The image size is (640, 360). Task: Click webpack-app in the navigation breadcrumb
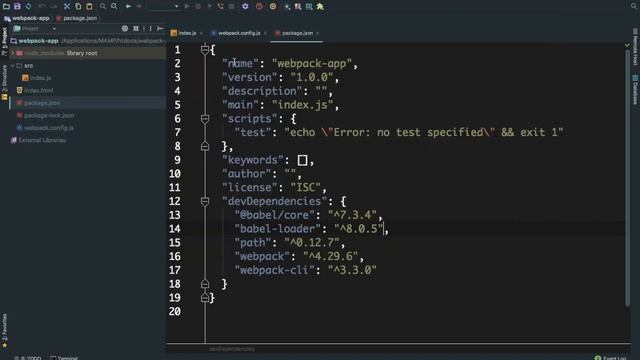pyautogui.click(x=27, y=18)
